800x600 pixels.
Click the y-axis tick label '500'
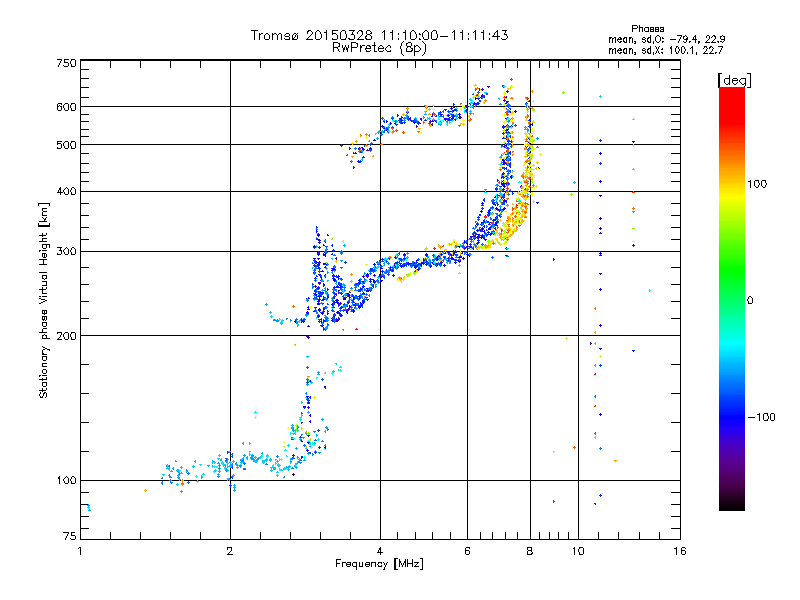[x=66, y=145]
